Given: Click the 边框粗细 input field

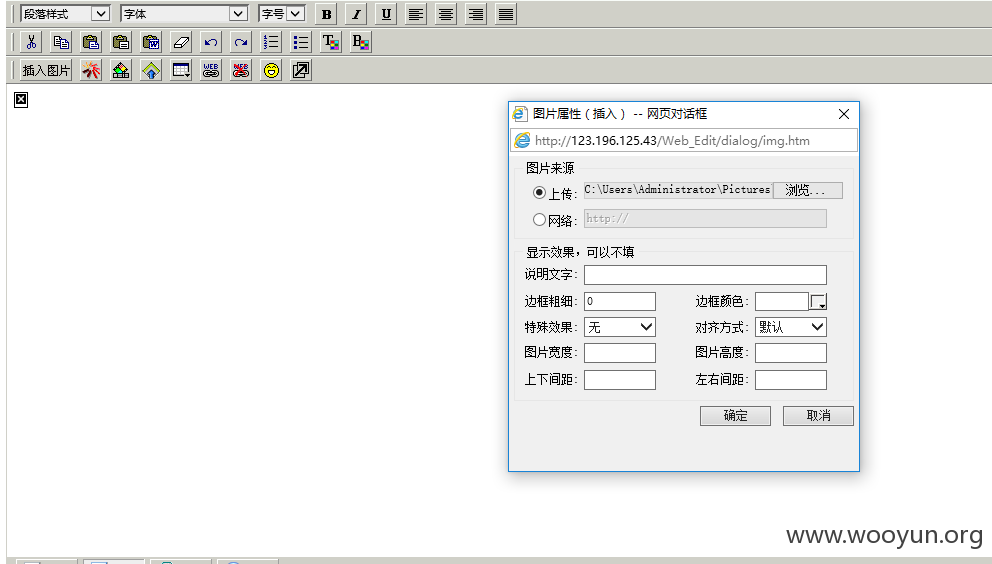Looking at the screenshot, I should point(619,301).
